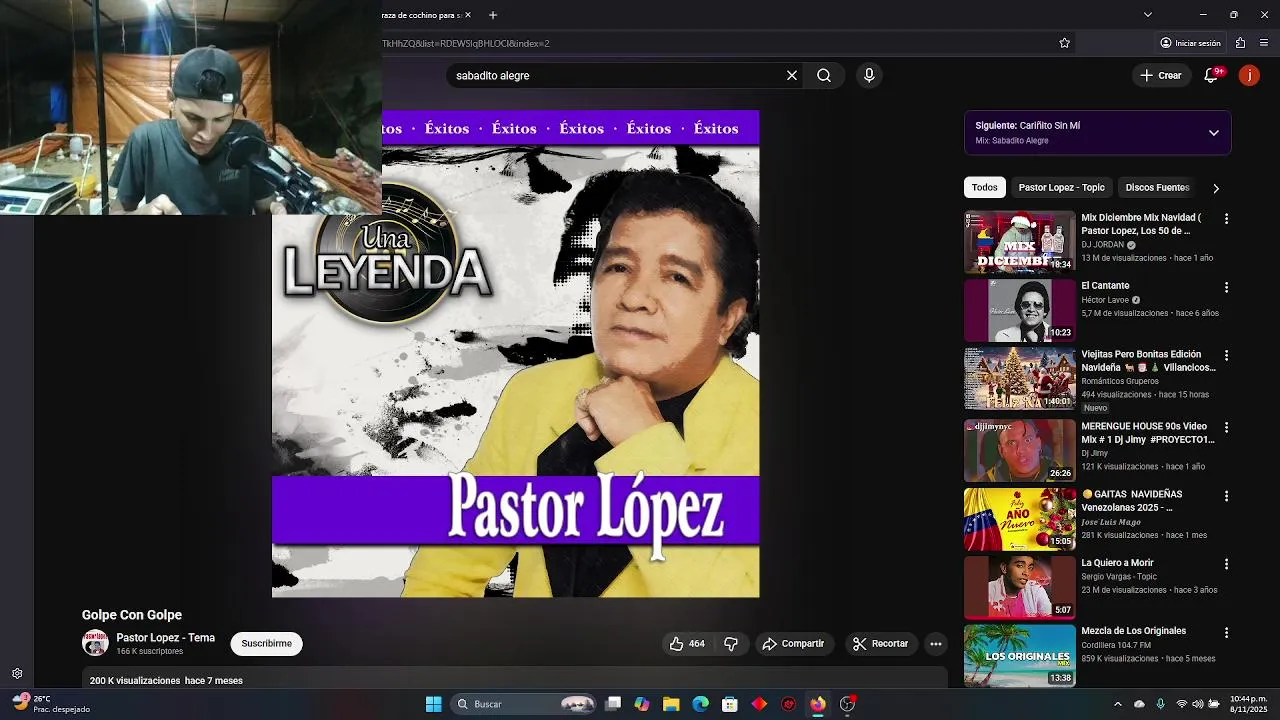Open Mix Diciembre Mix Navidad thumbnail
Viewport: 1280px width, 720px height.
pyautogui.click(x=1020, y=242)
